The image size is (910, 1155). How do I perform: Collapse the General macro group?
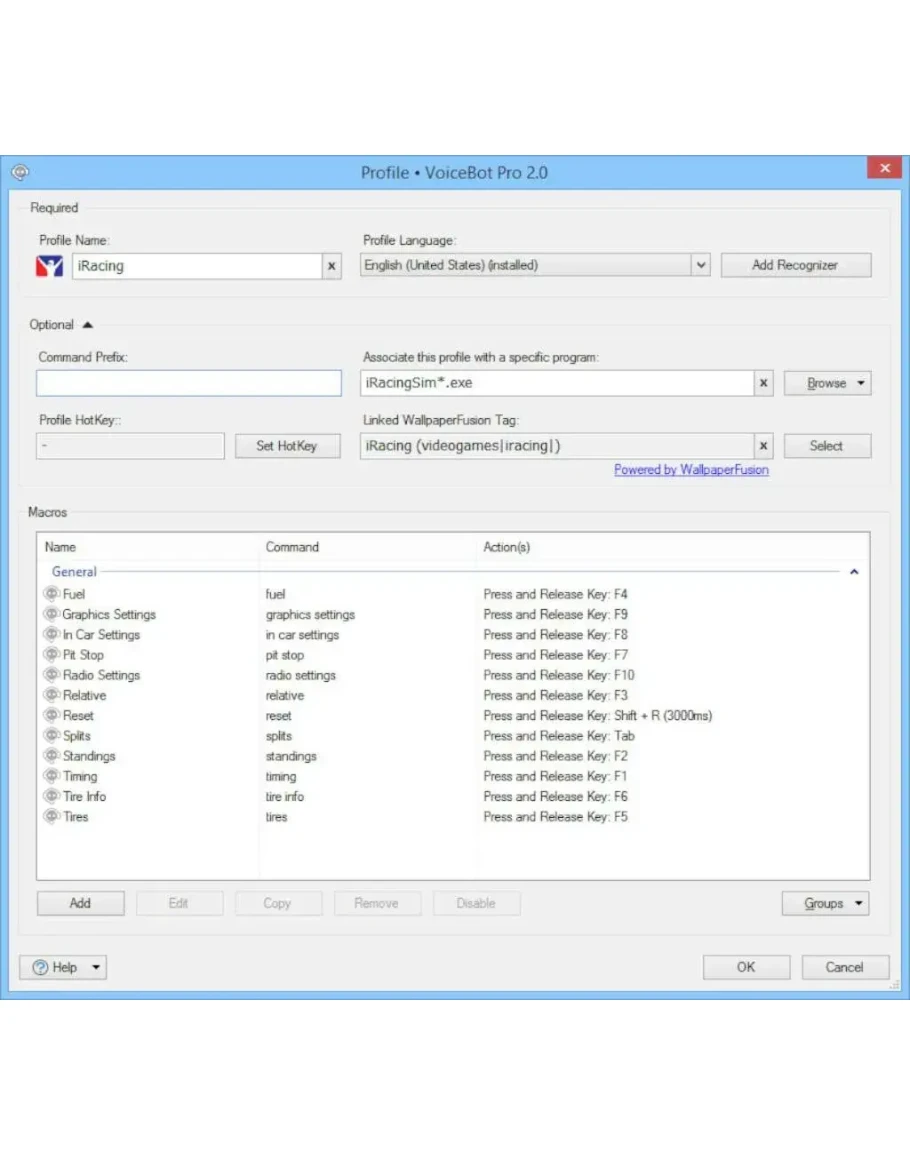click(x=854, y=572)
